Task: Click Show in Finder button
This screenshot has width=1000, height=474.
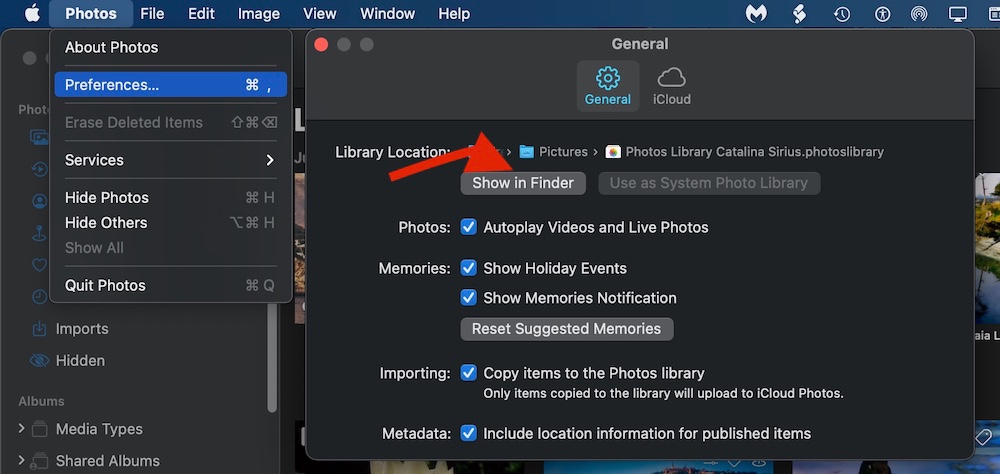Action: click(523, 183)
